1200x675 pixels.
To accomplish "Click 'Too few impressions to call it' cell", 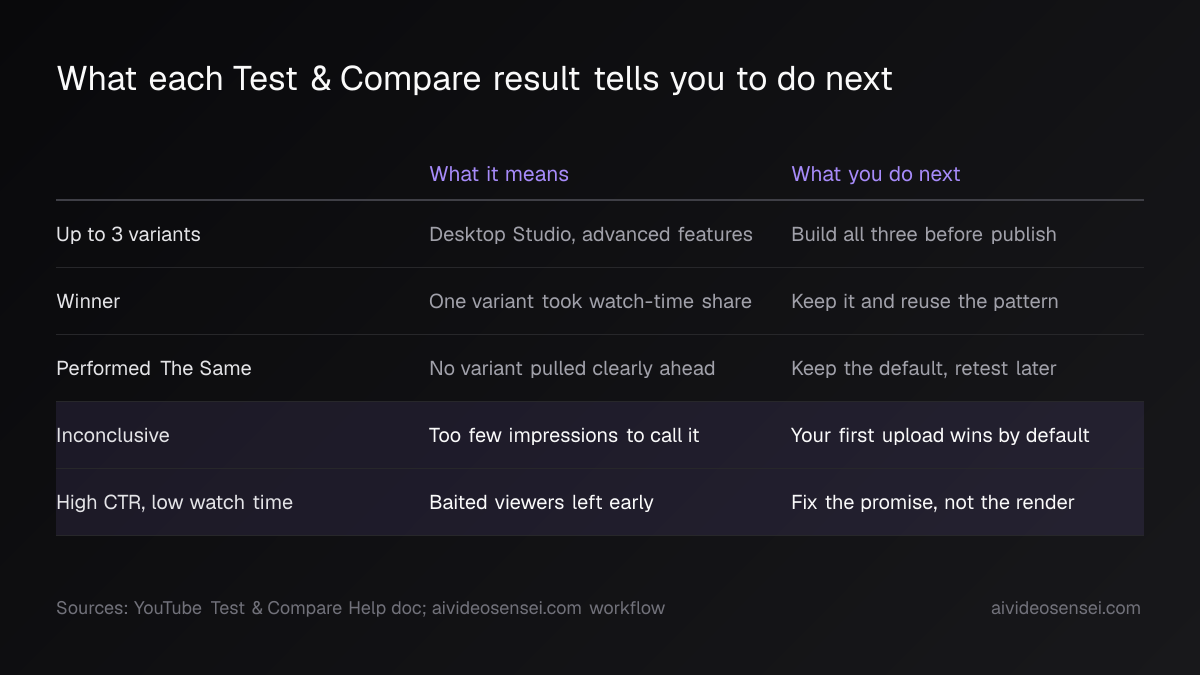I will point(564,435).
